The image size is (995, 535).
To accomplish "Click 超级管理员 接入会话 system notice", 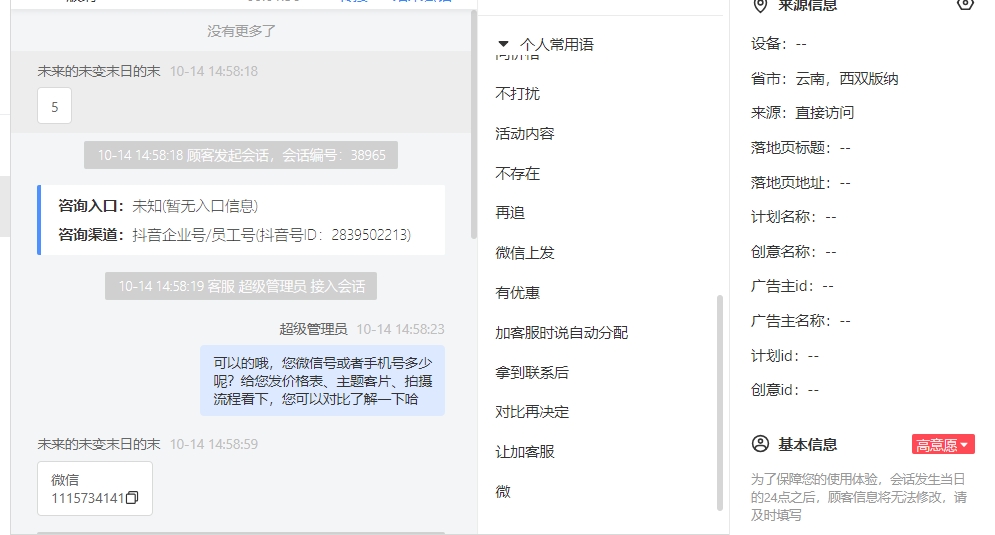I will 241,286.
